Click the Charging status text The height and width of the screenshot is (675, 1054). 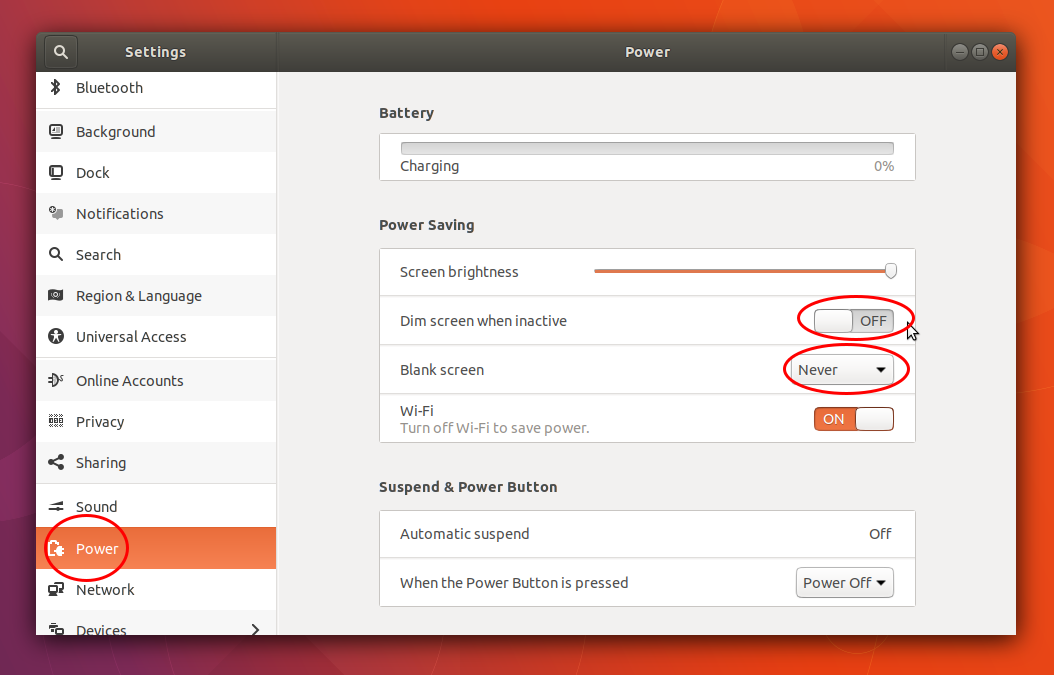430,166
